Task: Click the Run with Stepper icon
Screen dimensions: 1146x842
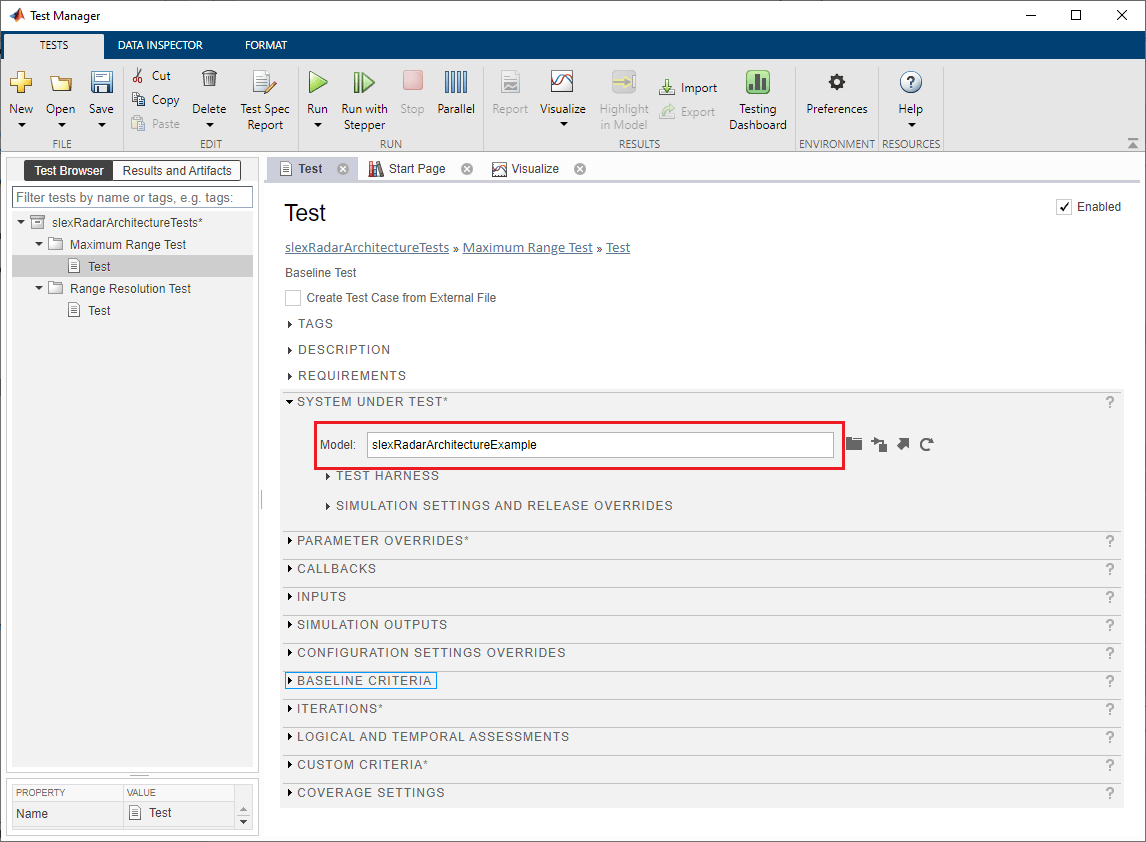Action: tap(364, 83)
